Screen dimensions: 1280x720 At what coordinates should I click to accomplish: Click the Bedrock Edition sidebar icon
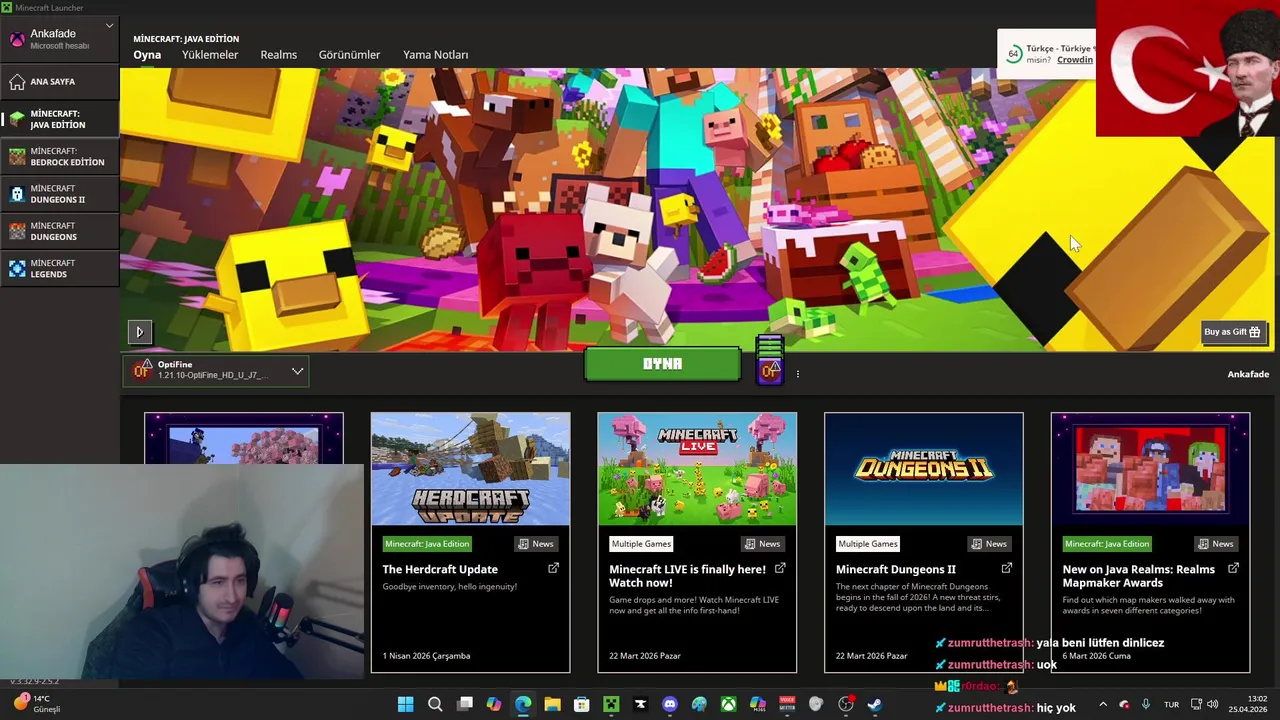17,156
